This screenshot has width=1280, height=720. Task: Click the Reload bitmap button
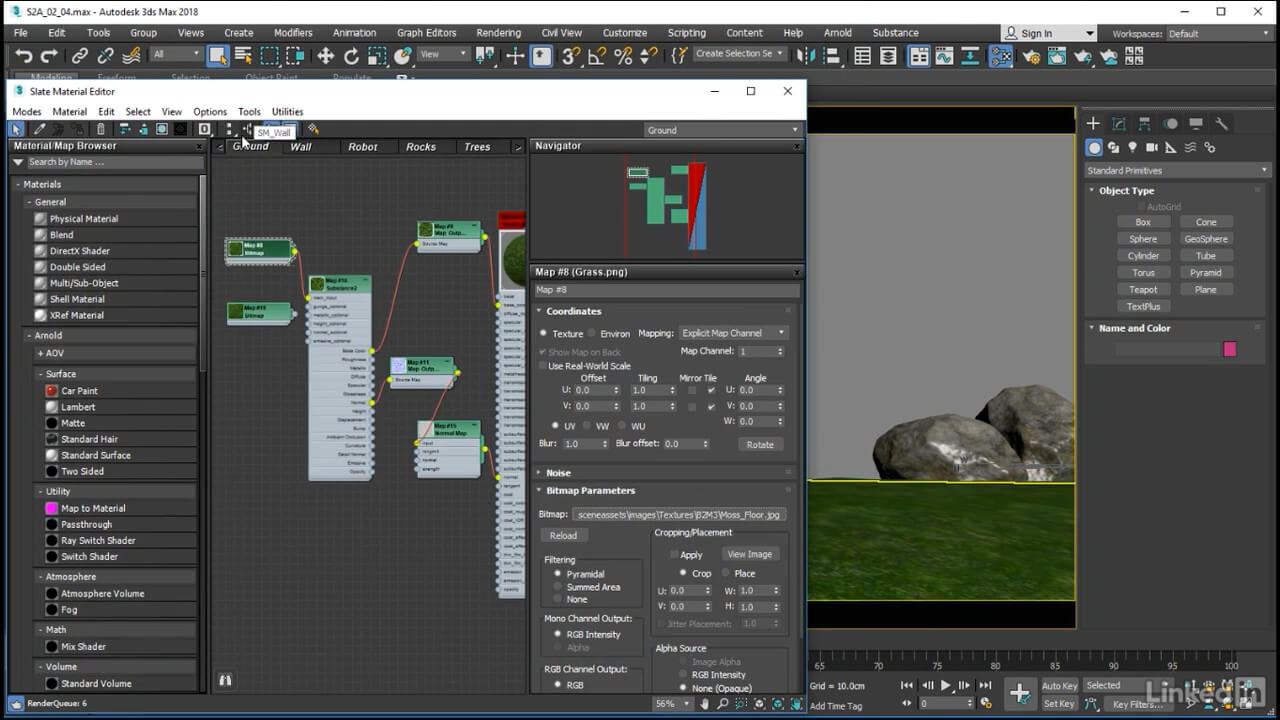point(563,536)
